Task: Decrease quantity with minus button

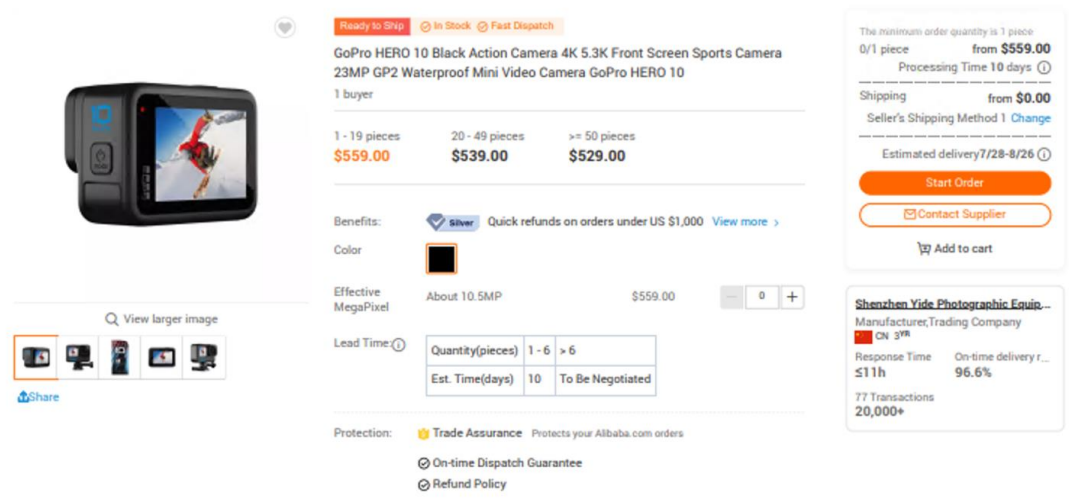Action: tap(732, 297)
